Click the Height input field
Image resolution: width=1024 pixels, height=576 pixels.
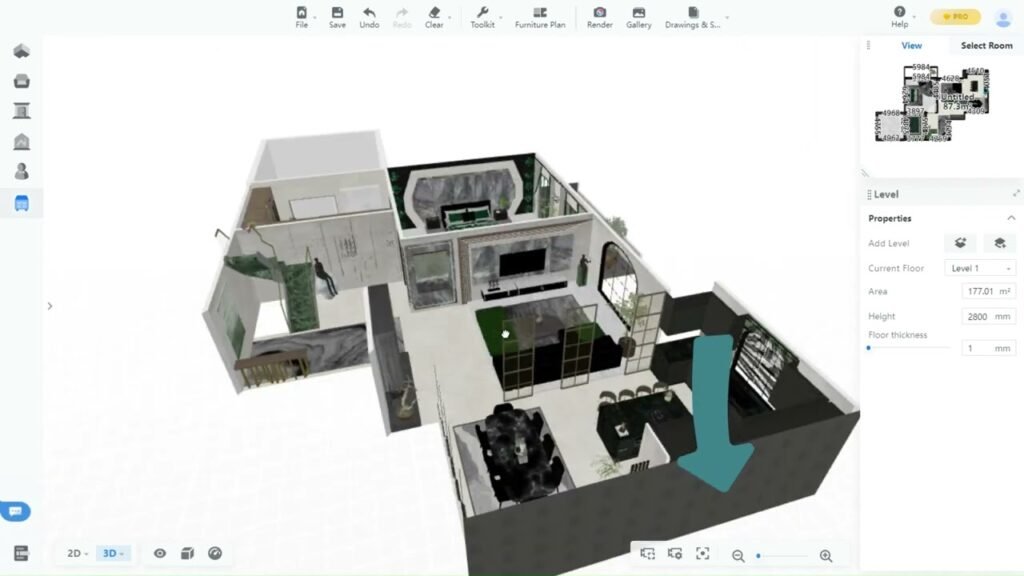[988, 315]
